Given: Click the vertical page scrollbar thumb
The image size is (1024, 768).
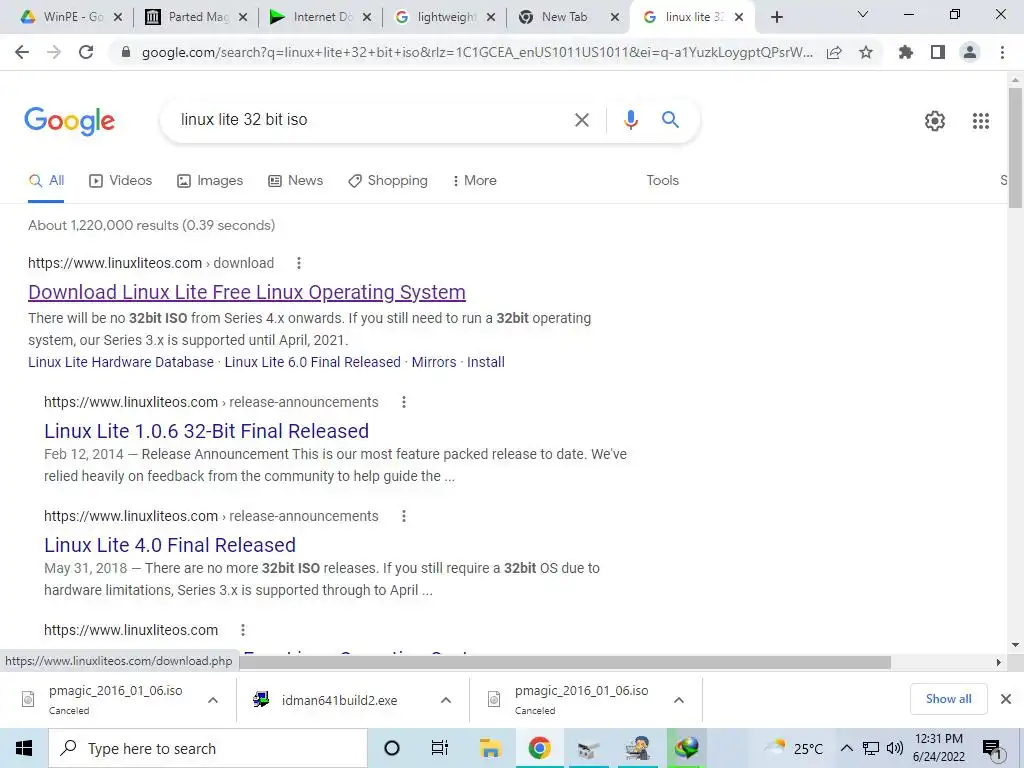Looking at the screenshot, I should pos(1015,148).
